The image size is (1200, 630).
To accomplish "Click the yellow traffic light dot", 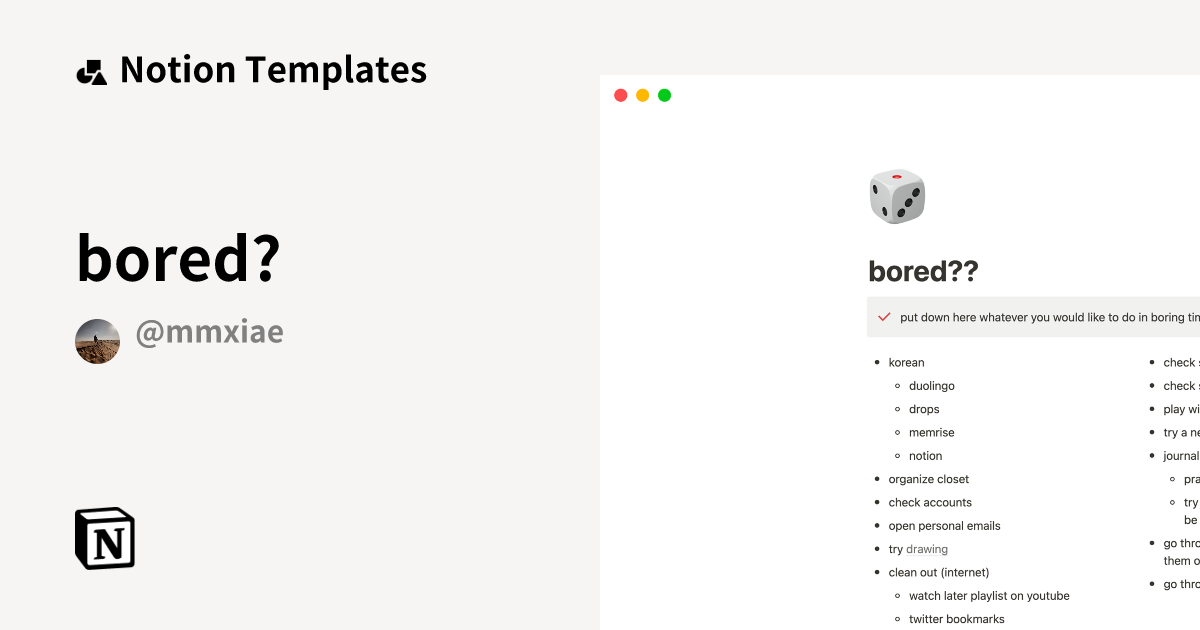I will tap(642, 94).
